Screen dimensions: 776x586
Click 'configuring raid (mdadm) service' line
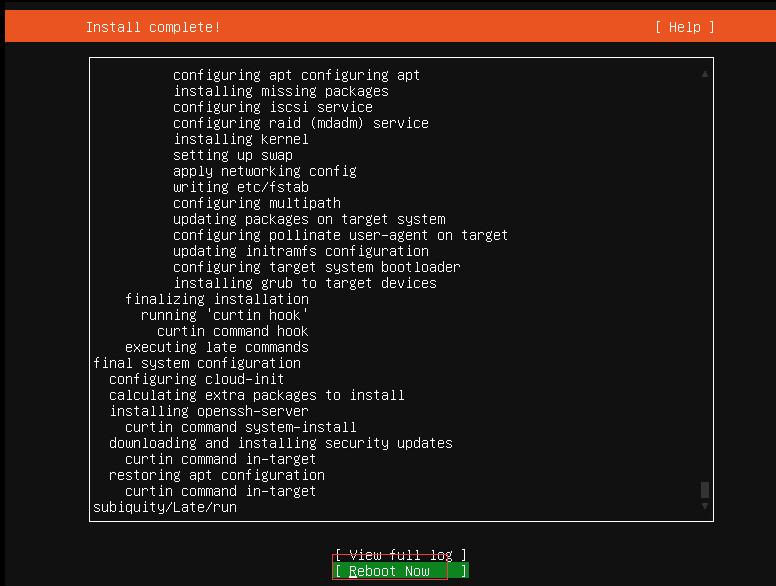(x=301, y=123)
